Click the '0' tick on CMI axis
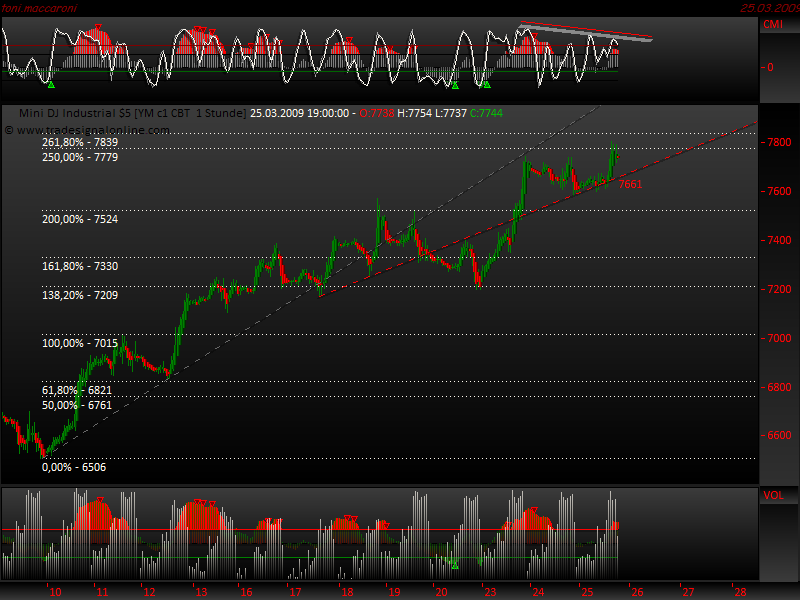800x600 pixels. click(x=770, y=67)
